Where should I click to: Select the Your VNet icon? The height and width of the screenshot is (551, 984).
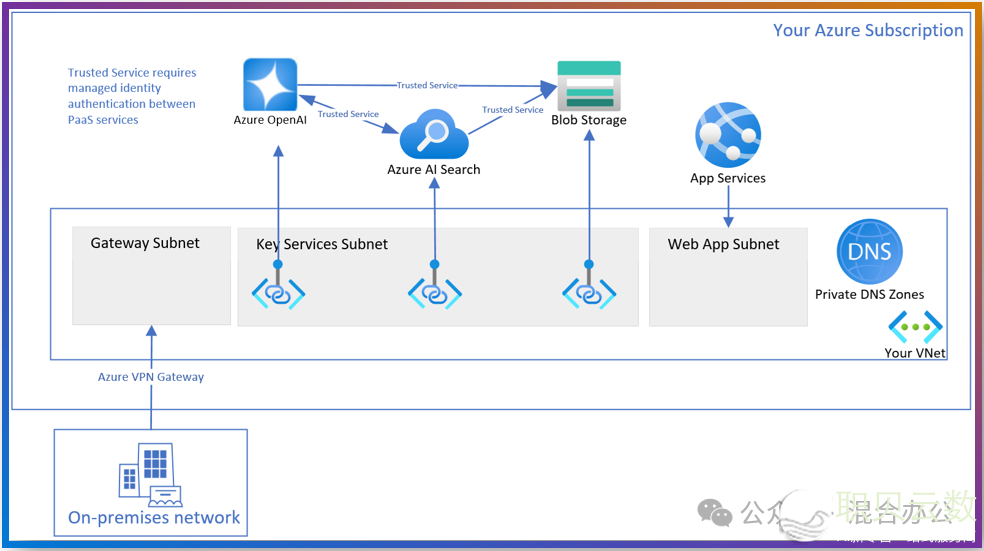(x=915, y=327)
